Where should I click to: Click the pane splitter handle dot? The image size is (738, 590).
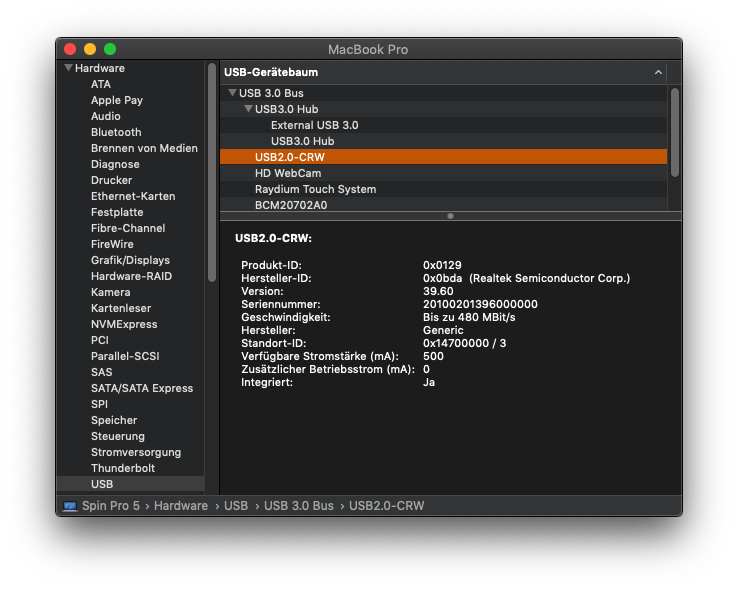click(450, 216)
